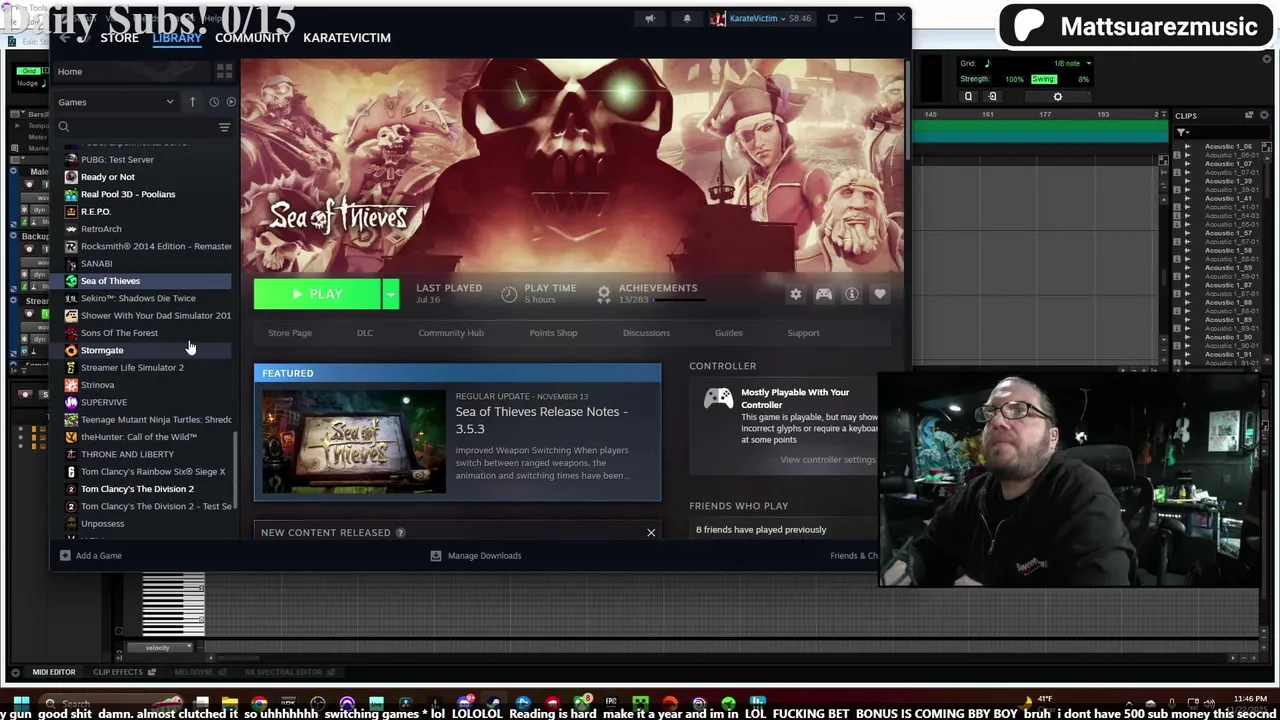Viewport: 1280px width, 720px height.
Task: Open Steam notifications bell icon
Action: 687,18
